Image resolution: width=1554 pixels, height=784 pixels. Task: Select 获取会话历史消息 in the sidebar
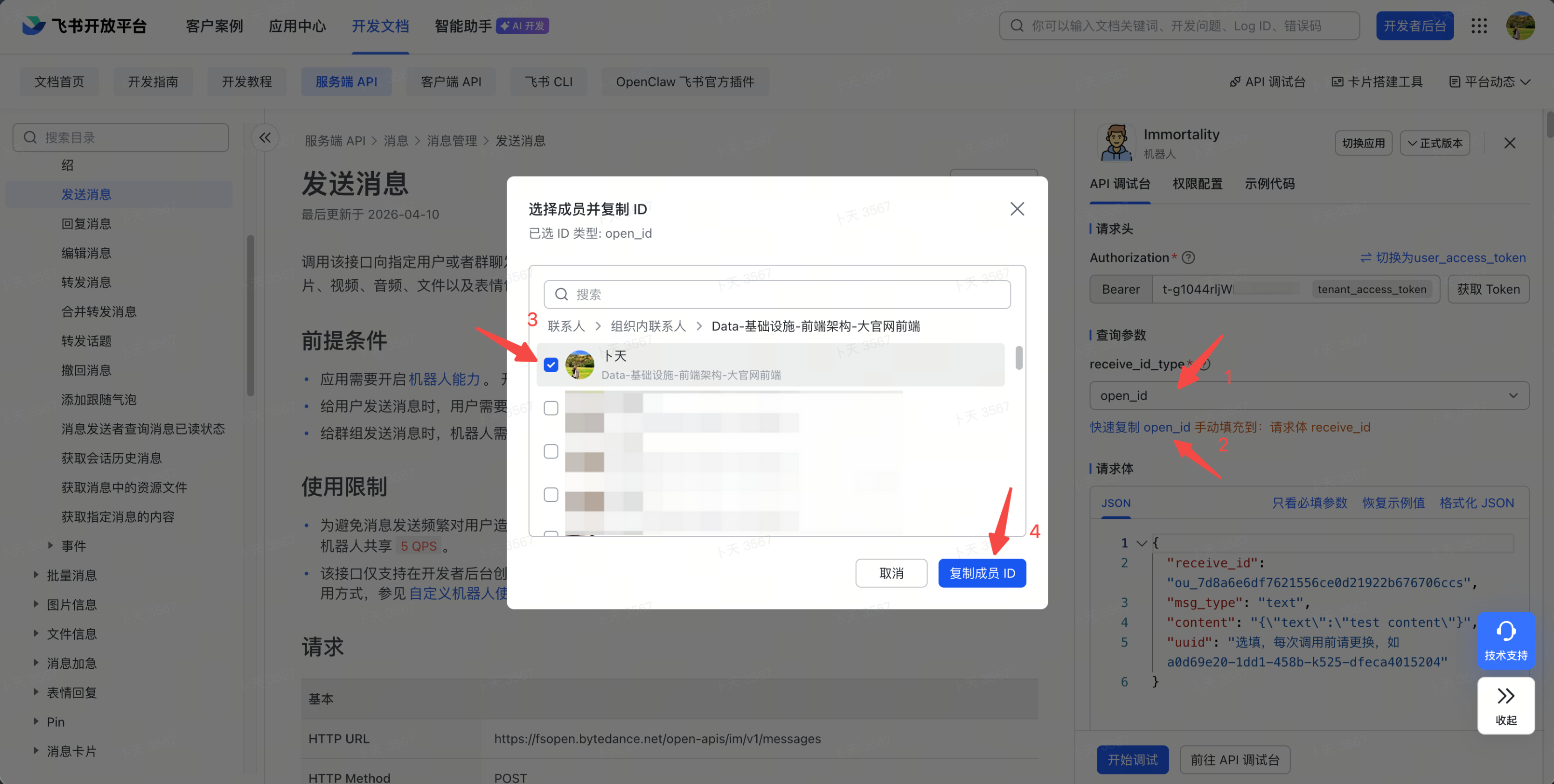point(111,458)
